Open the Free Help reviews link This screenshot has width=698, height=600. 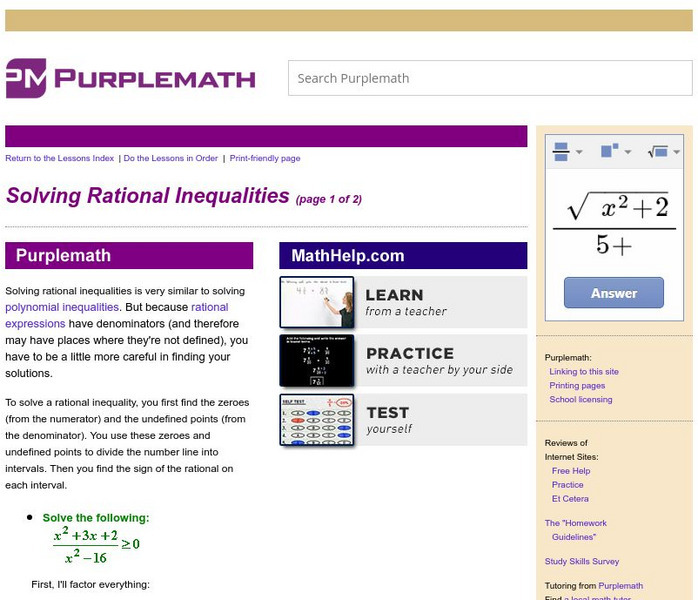[571, 471]
